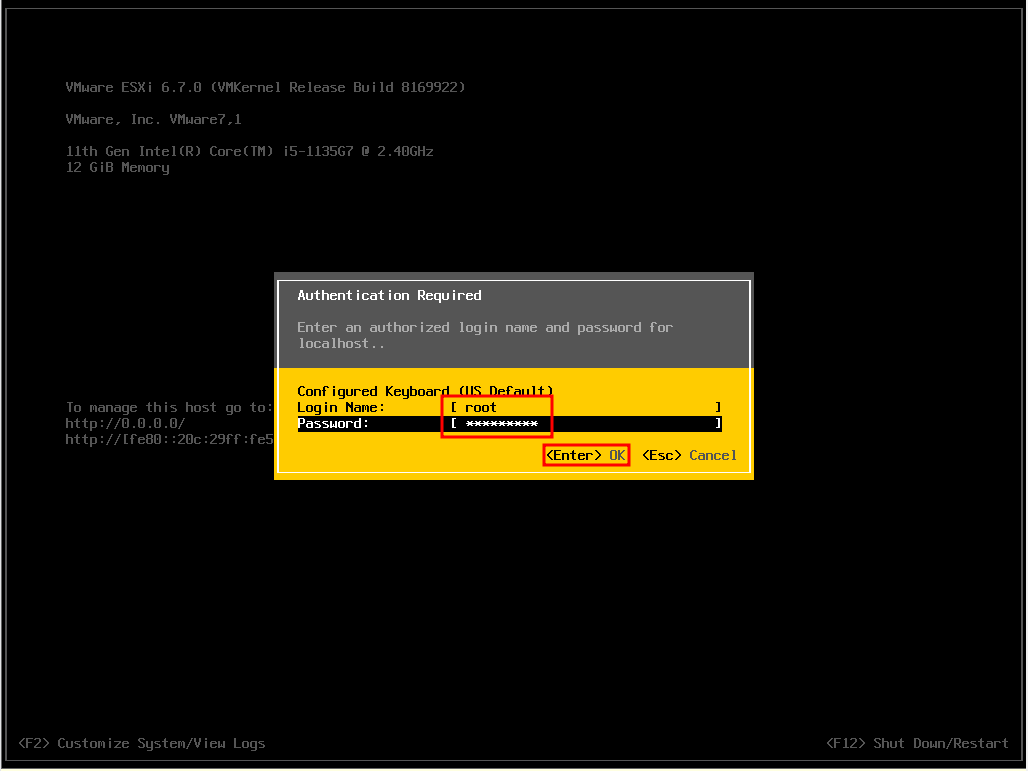Dismiss dialog with Esc Cancel
Image resolution: width=1028 pixels, height=771 pixels.
689,455
